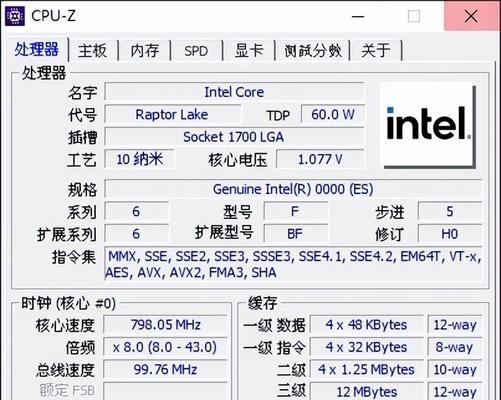Click the instruction set list starting with MMX
This screenshot has height=400, width=501.
(x=293, y=264)
